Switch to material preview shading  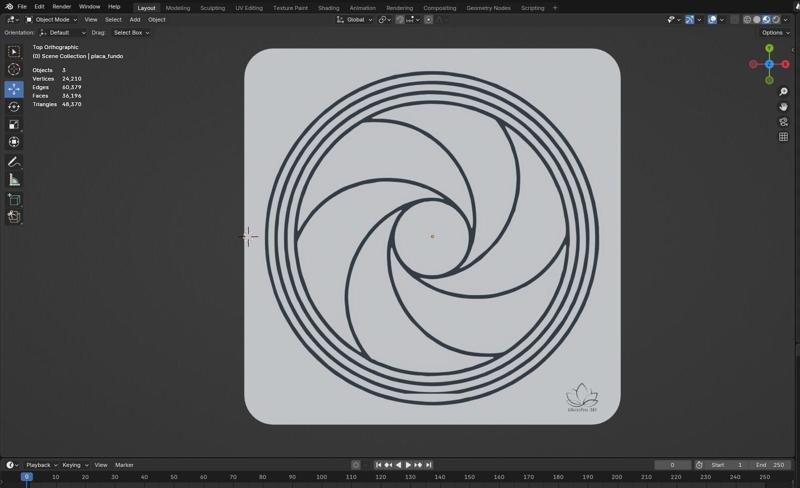(766, 19)
